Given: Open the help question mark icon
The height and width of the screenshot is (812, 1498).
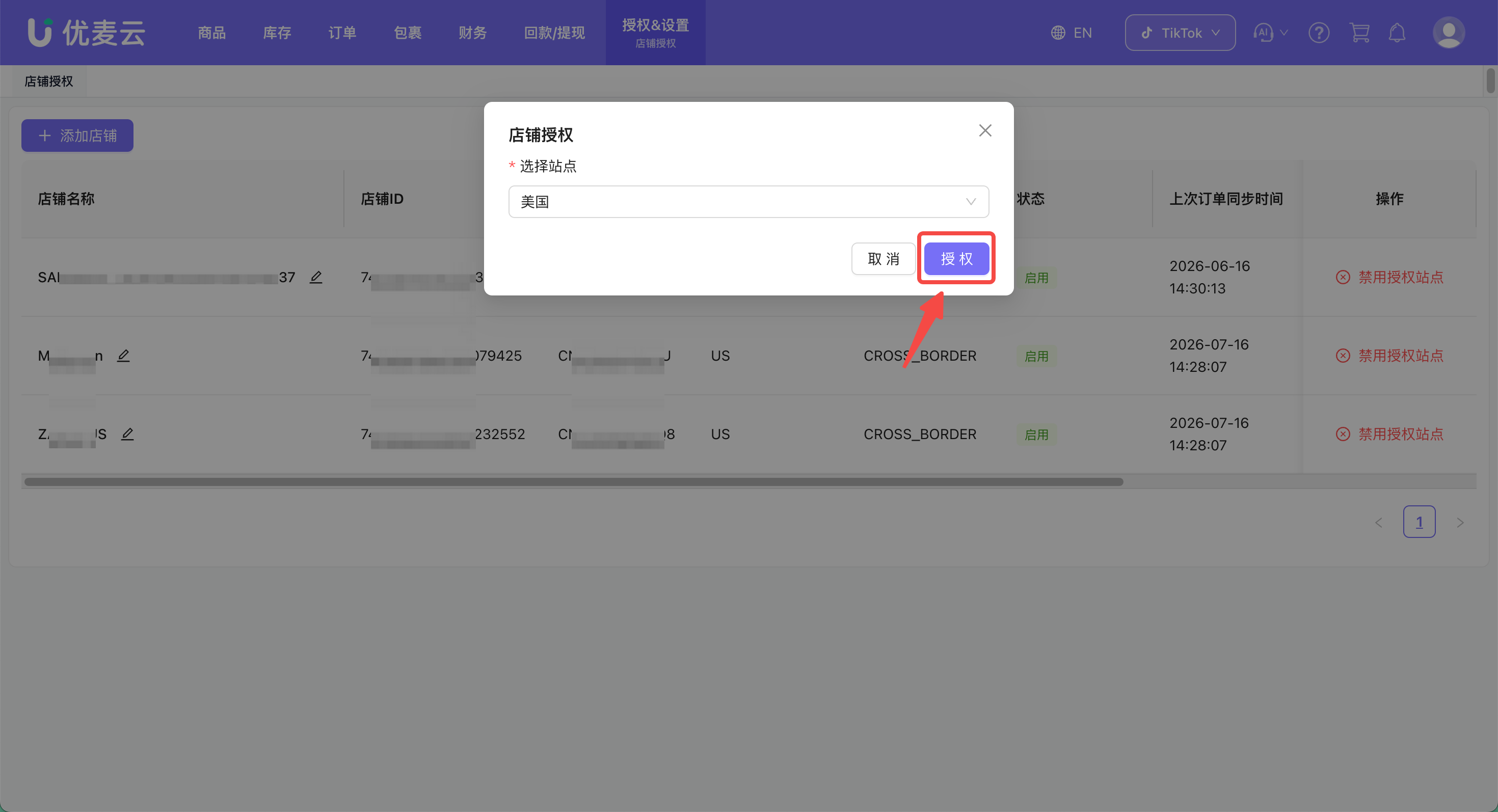Looking at the screenshot, I should (1318, 33).
